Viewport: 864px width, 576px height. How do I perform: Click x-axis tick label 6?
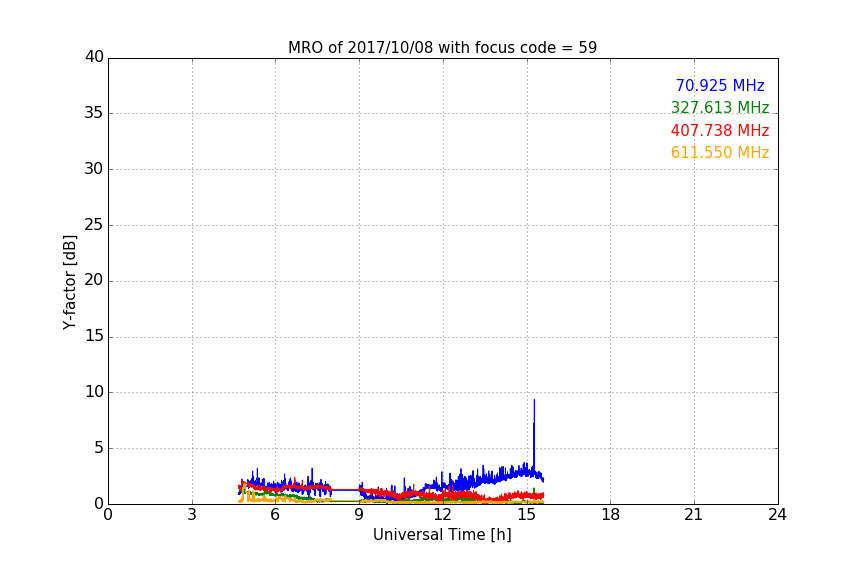coord(275,515)
